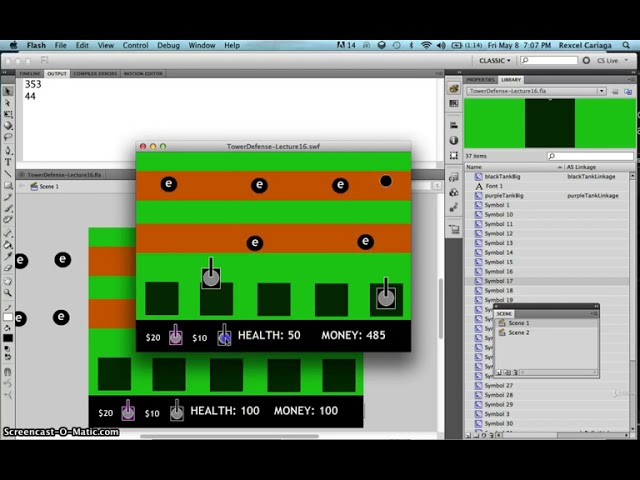Switch to the Properties tab
Screen dimensions: 640x480
480,80
